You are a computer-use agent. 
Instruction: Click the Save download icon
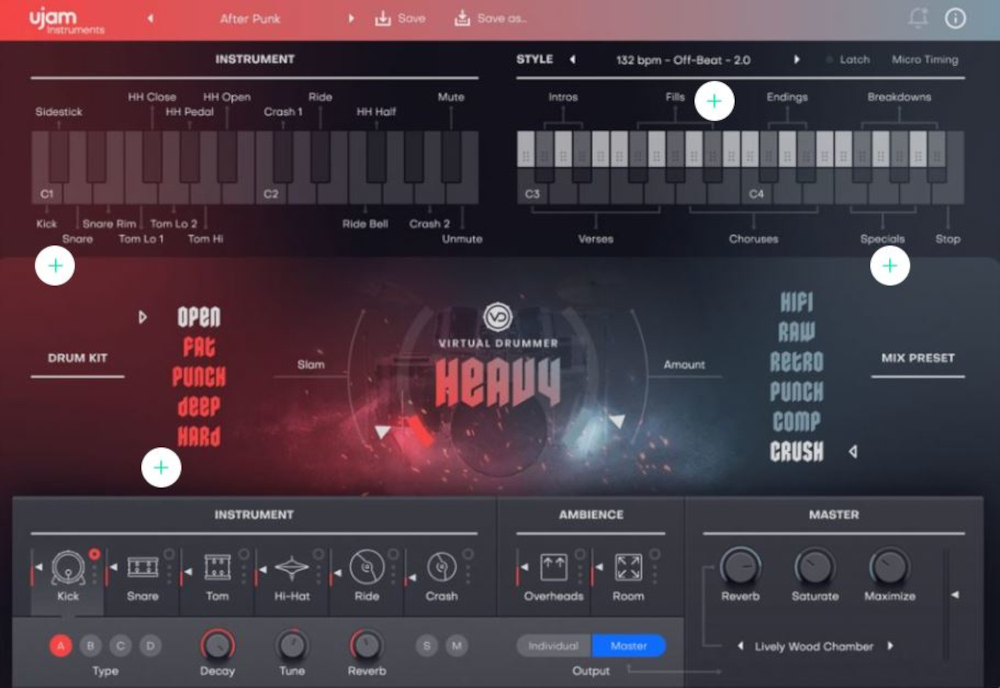pos(383,18)
